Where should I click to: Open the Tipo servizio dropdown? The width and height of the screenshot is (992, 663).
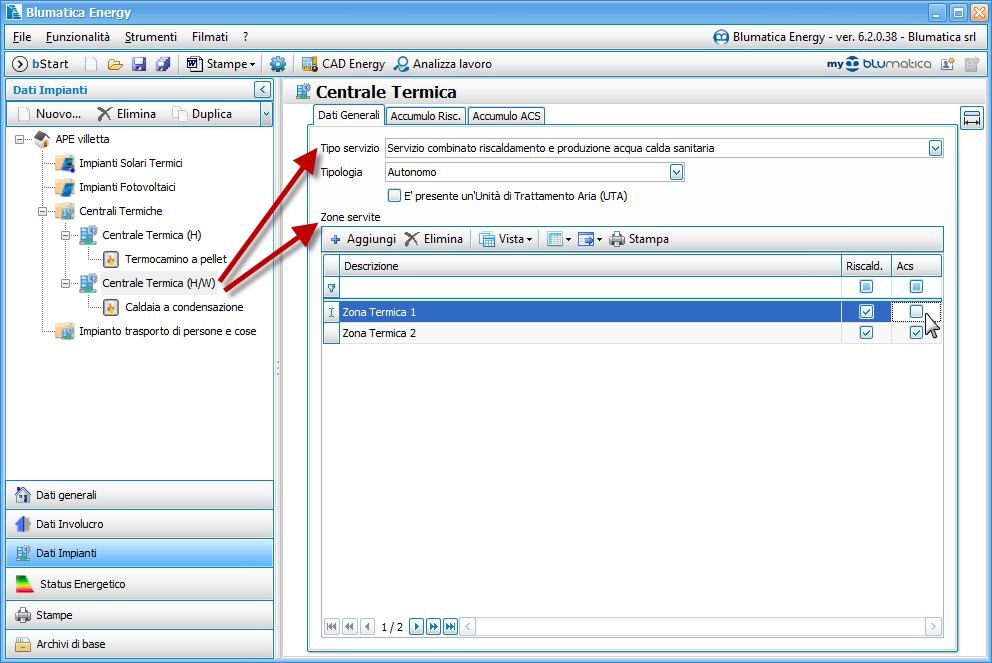(x=936, y=148)
